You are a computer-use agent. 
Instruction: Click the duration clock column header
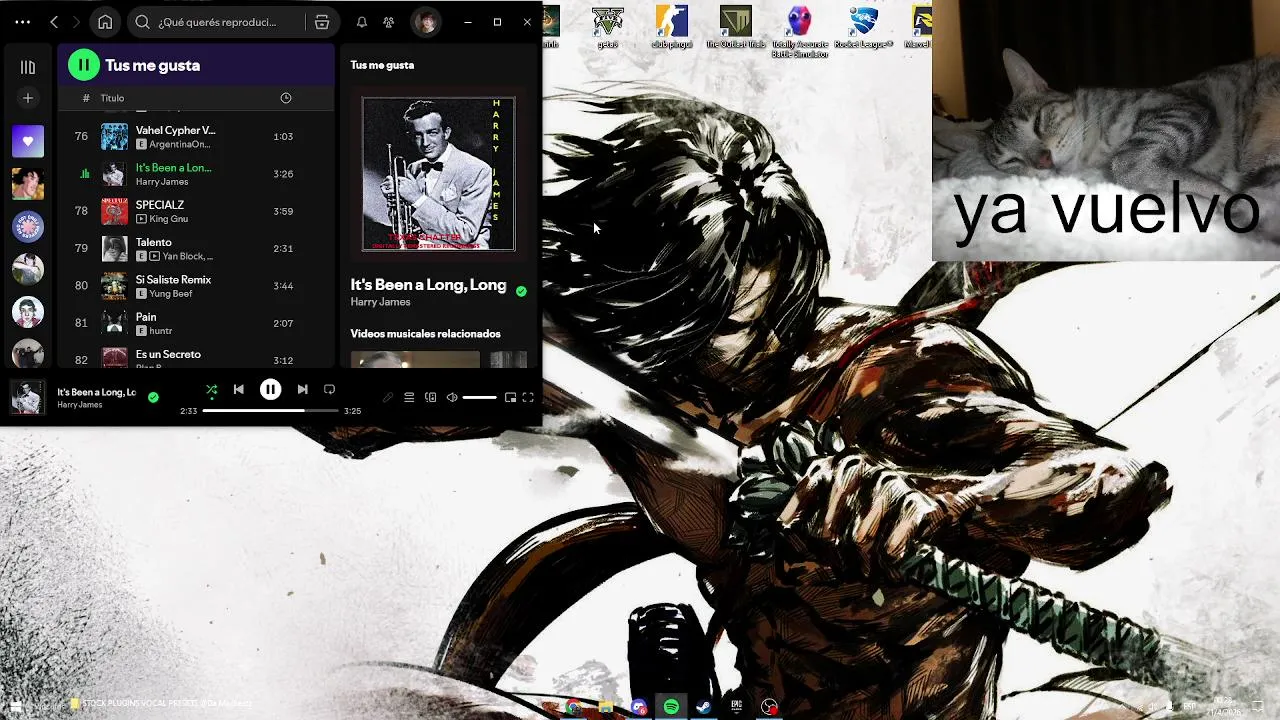[x=286, y=98]
